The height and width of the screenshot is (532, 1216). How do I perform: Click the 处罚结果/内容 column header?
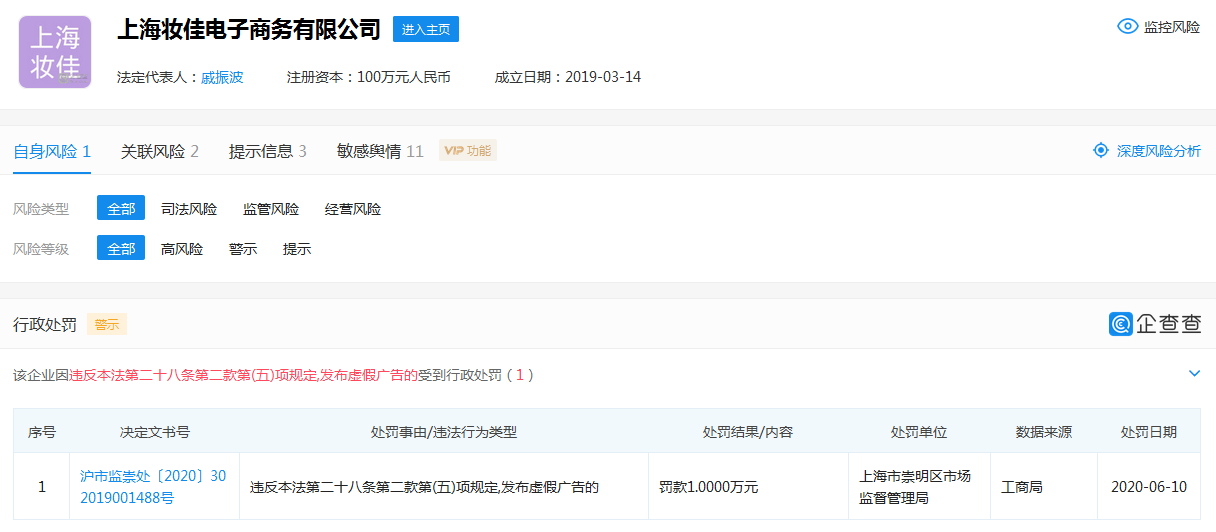tap(748, 432)
